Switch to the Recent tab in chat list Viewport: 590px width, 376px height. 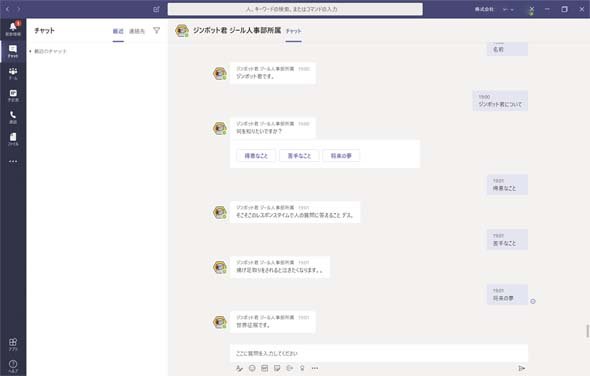(118, 31)
